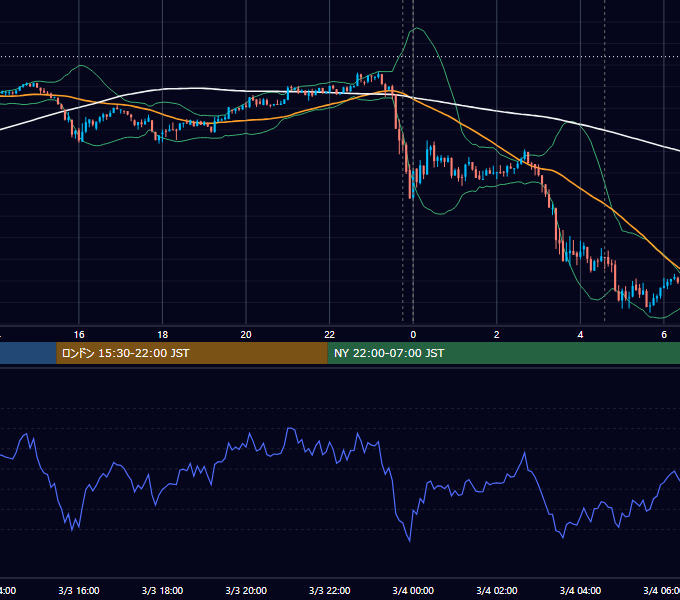Click the 3/3 16:00 oscillator axis label
Image resolution: width=680 pixels, height=600 pixels.
coord(79,591)
